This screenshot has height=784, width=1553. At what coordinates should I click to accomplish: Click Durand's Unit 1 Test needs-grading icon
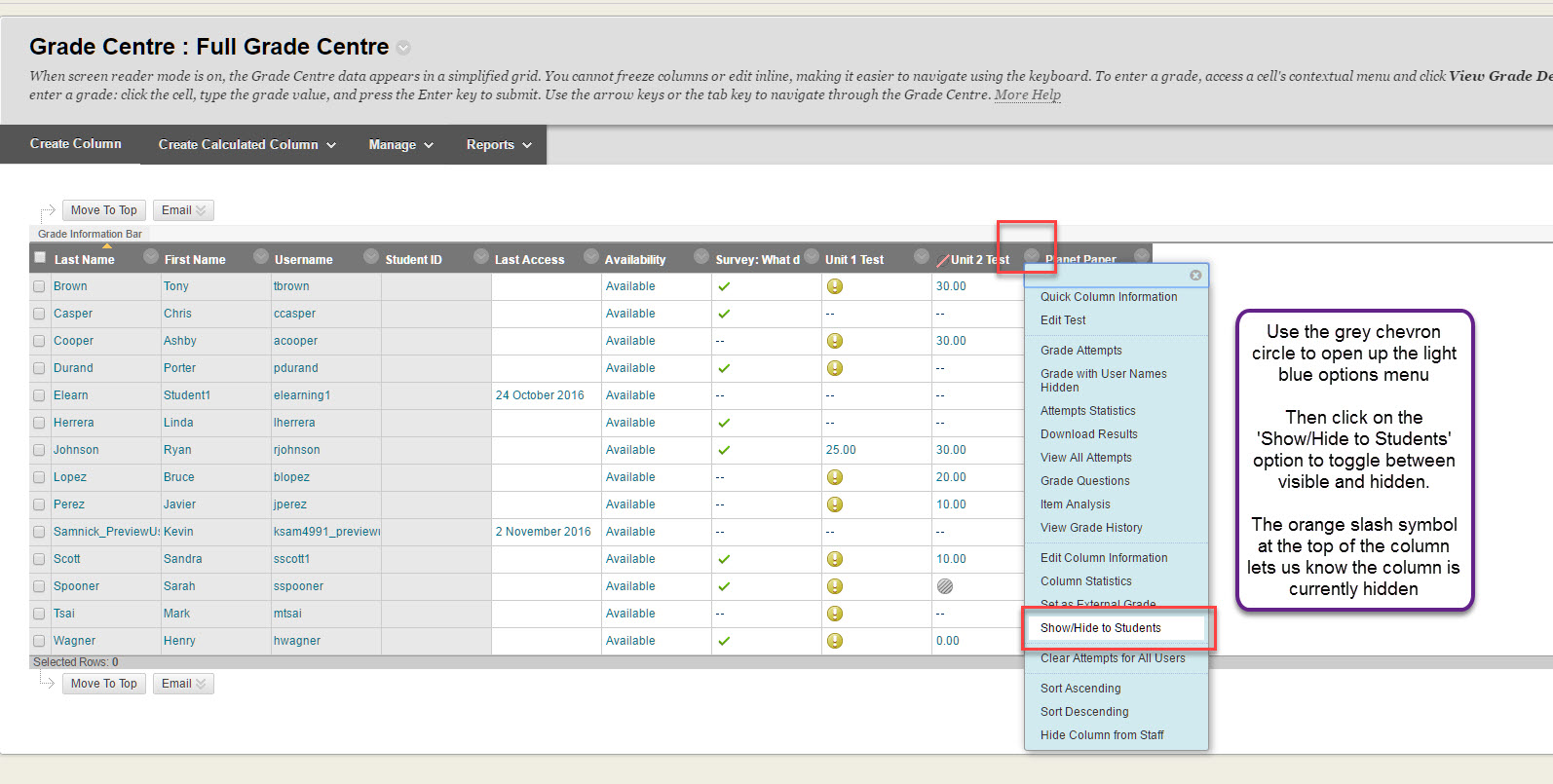pos(835,368)
